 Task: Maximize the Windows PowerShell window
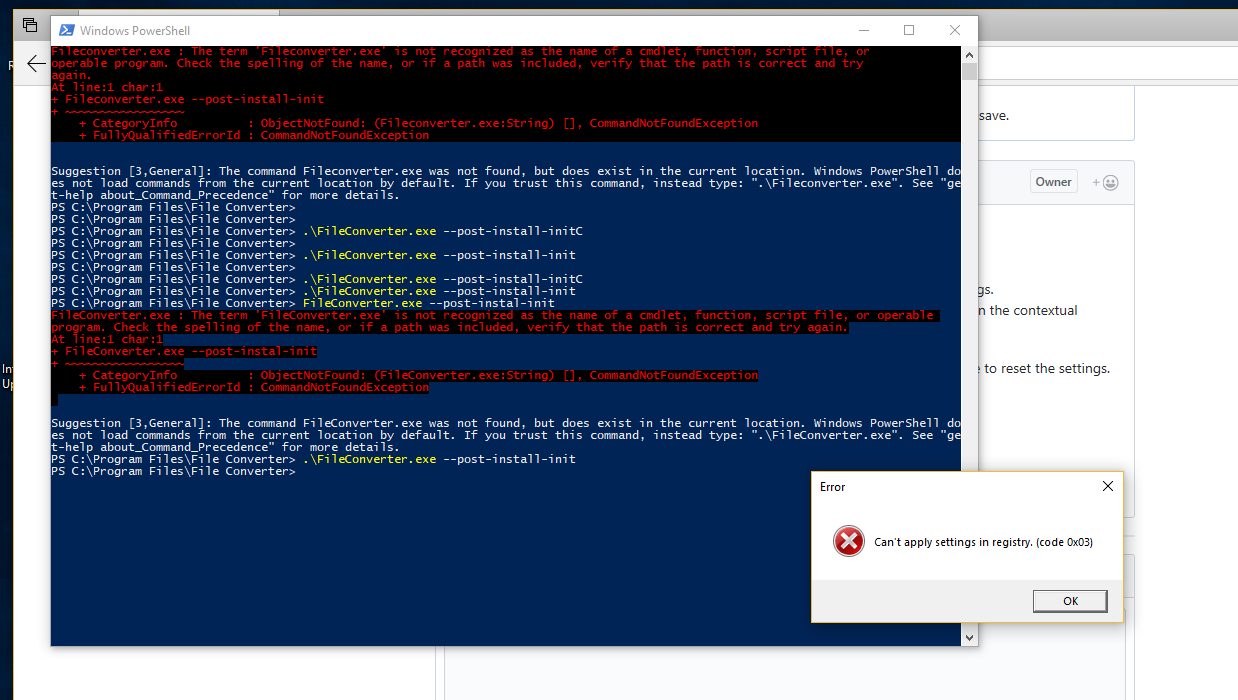click(909, 30)
